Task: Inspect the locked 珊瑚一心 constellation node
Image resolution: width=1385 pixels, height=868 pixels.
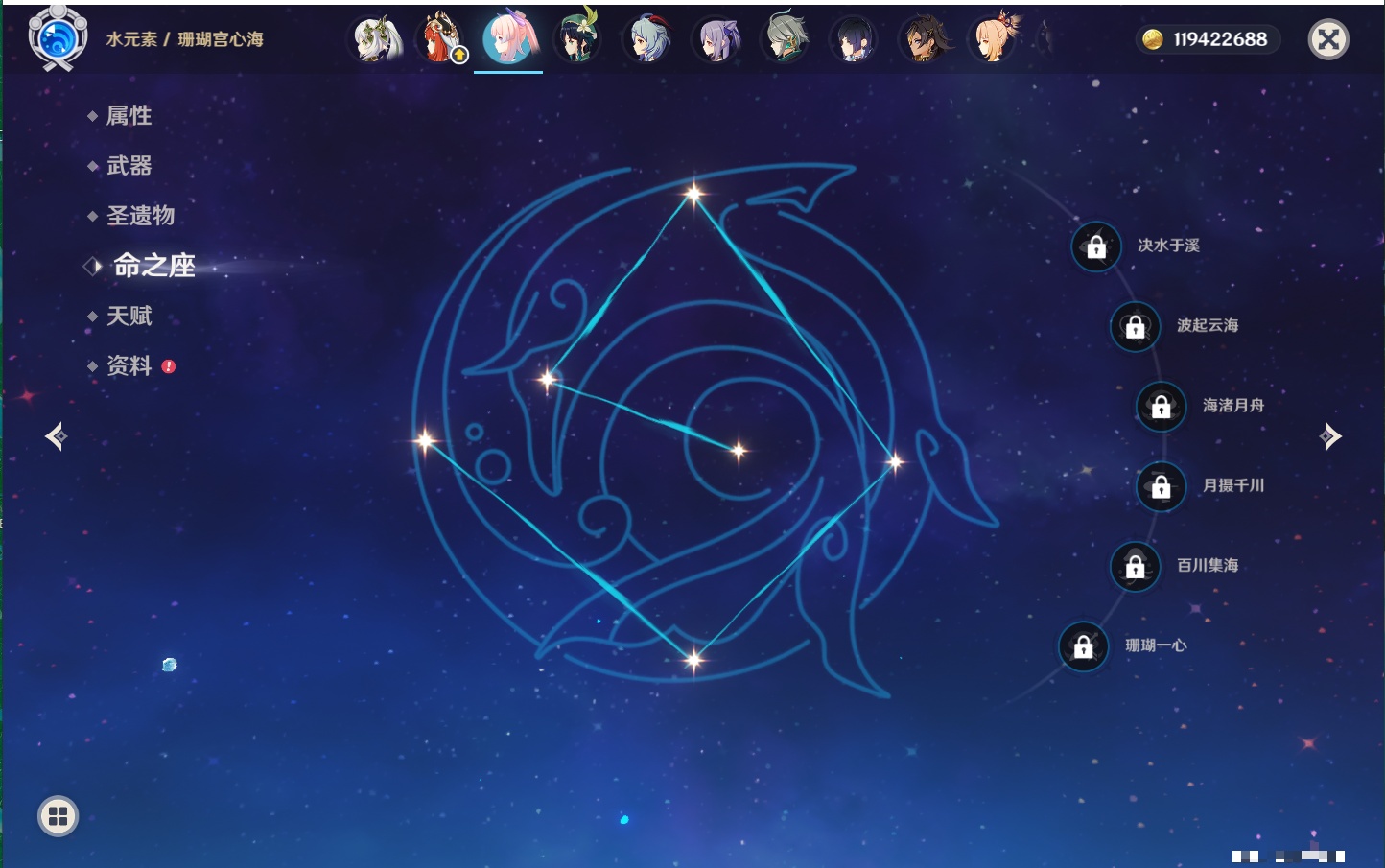Action: 1084,646
